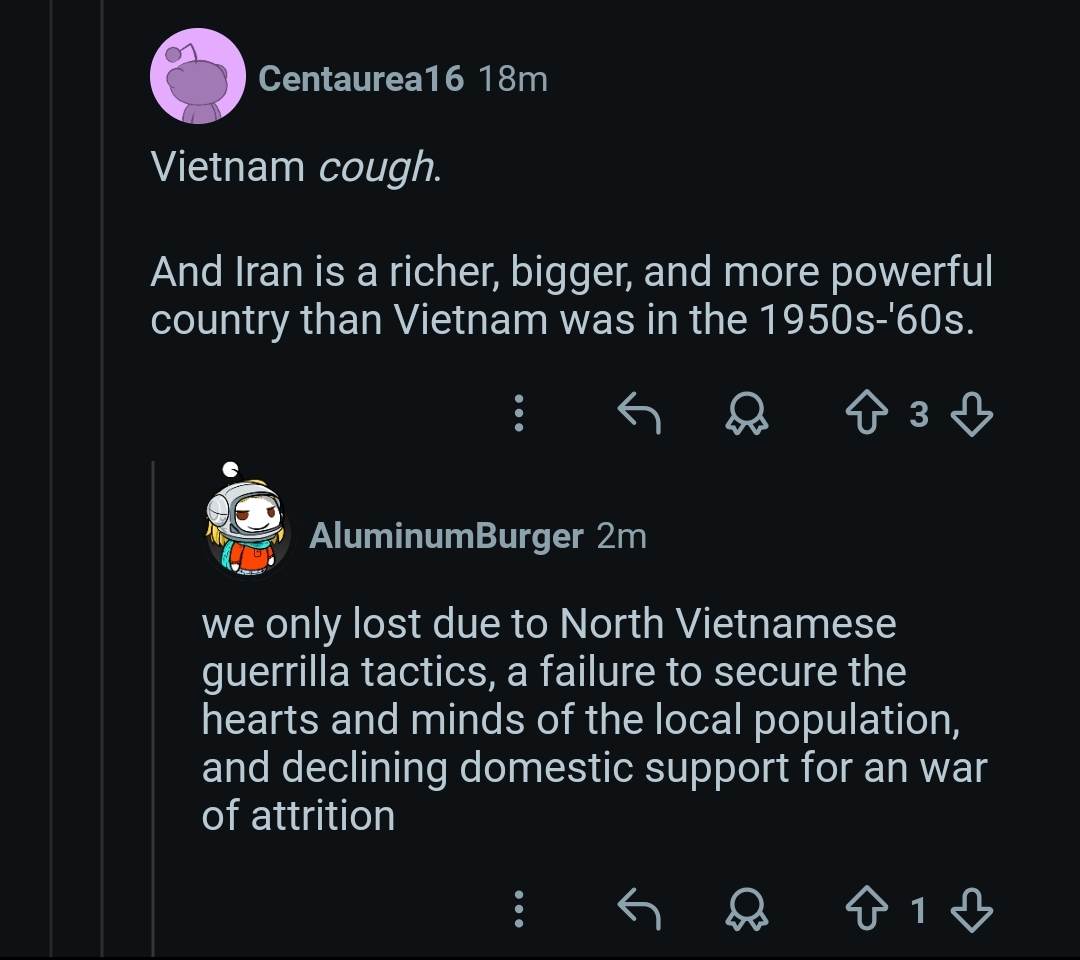Open more options for AluminumBurger's comment
This screenshot has height=960, width=1080.
518,909
